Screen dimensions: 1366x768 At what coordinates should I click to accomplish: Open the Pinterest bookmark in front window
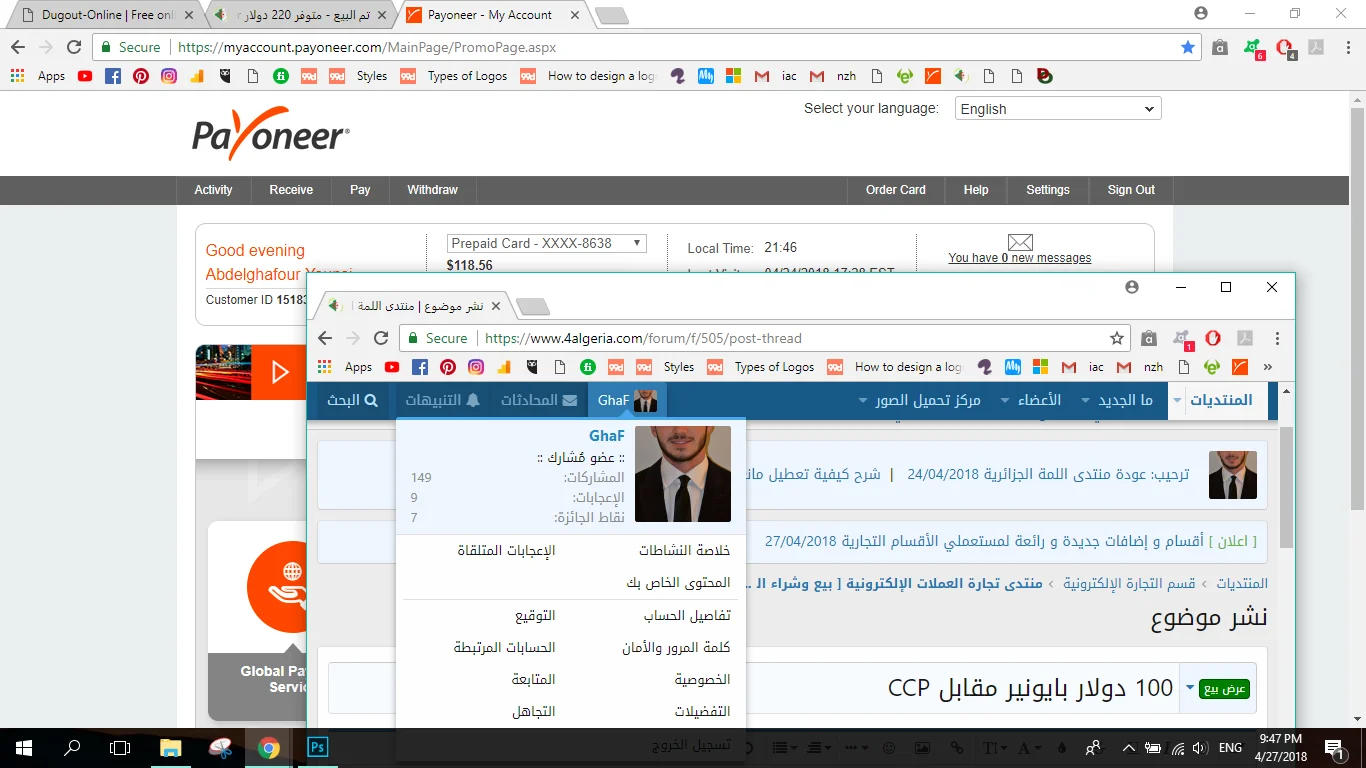point(448,367)
